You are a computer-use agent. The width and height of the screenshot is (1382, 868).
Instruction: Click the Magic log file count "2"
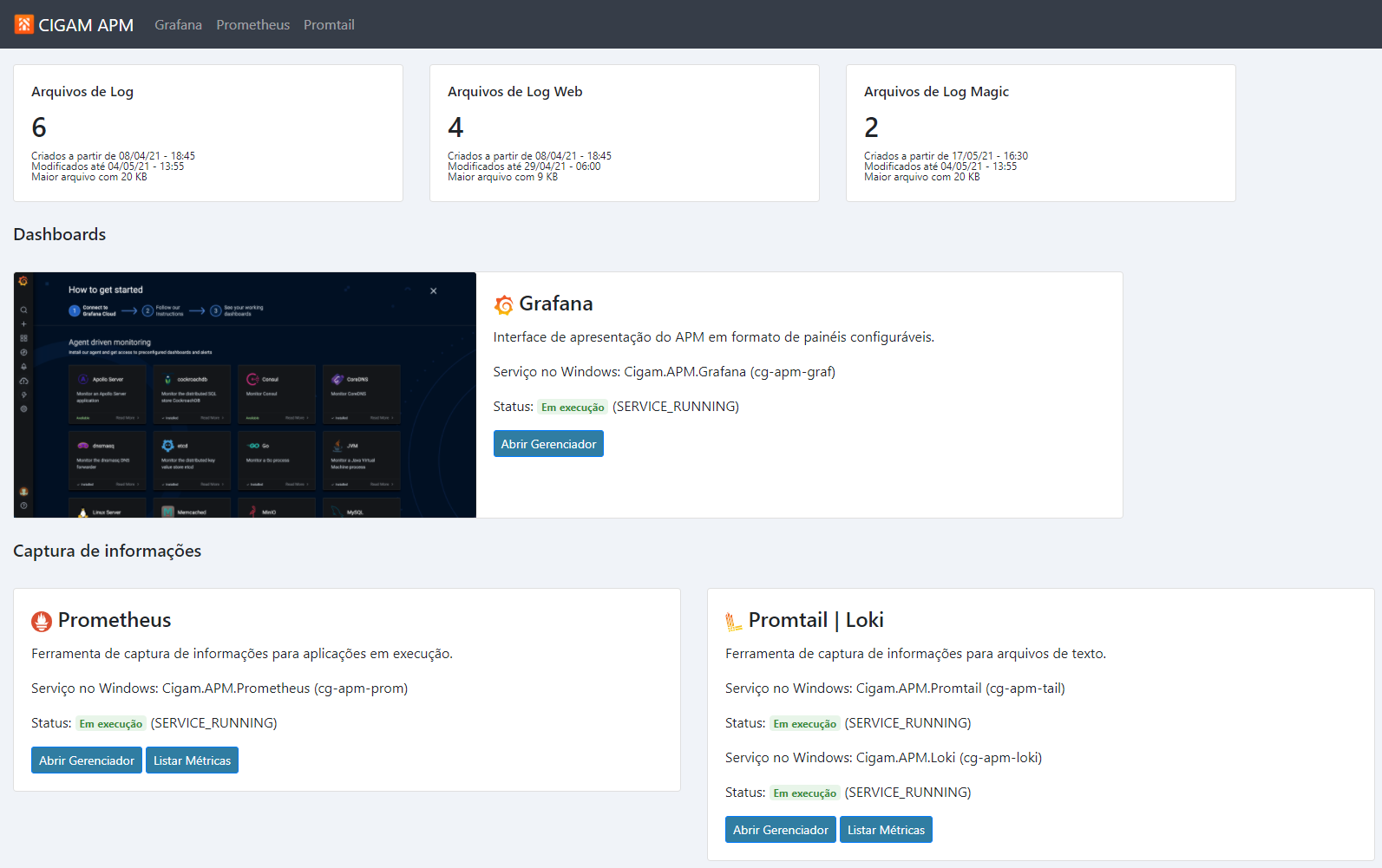[x=872, y=127]
